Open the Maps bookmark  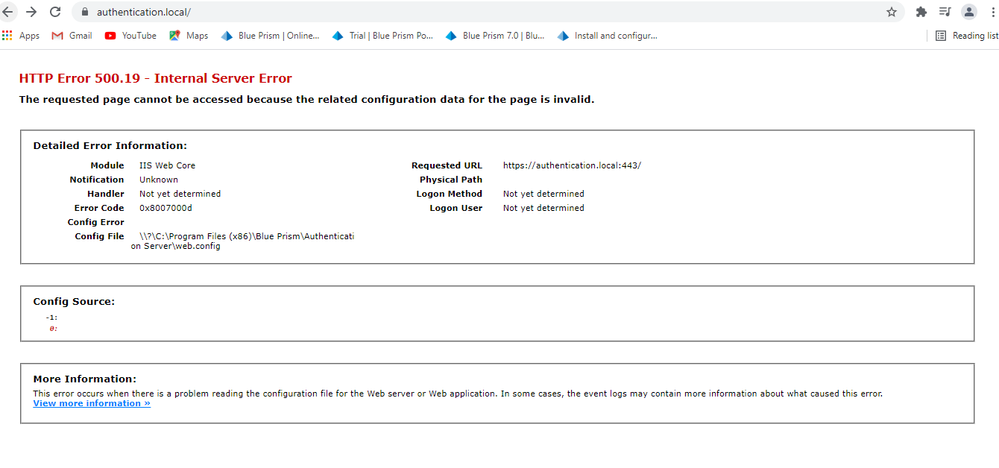(189, 36)
